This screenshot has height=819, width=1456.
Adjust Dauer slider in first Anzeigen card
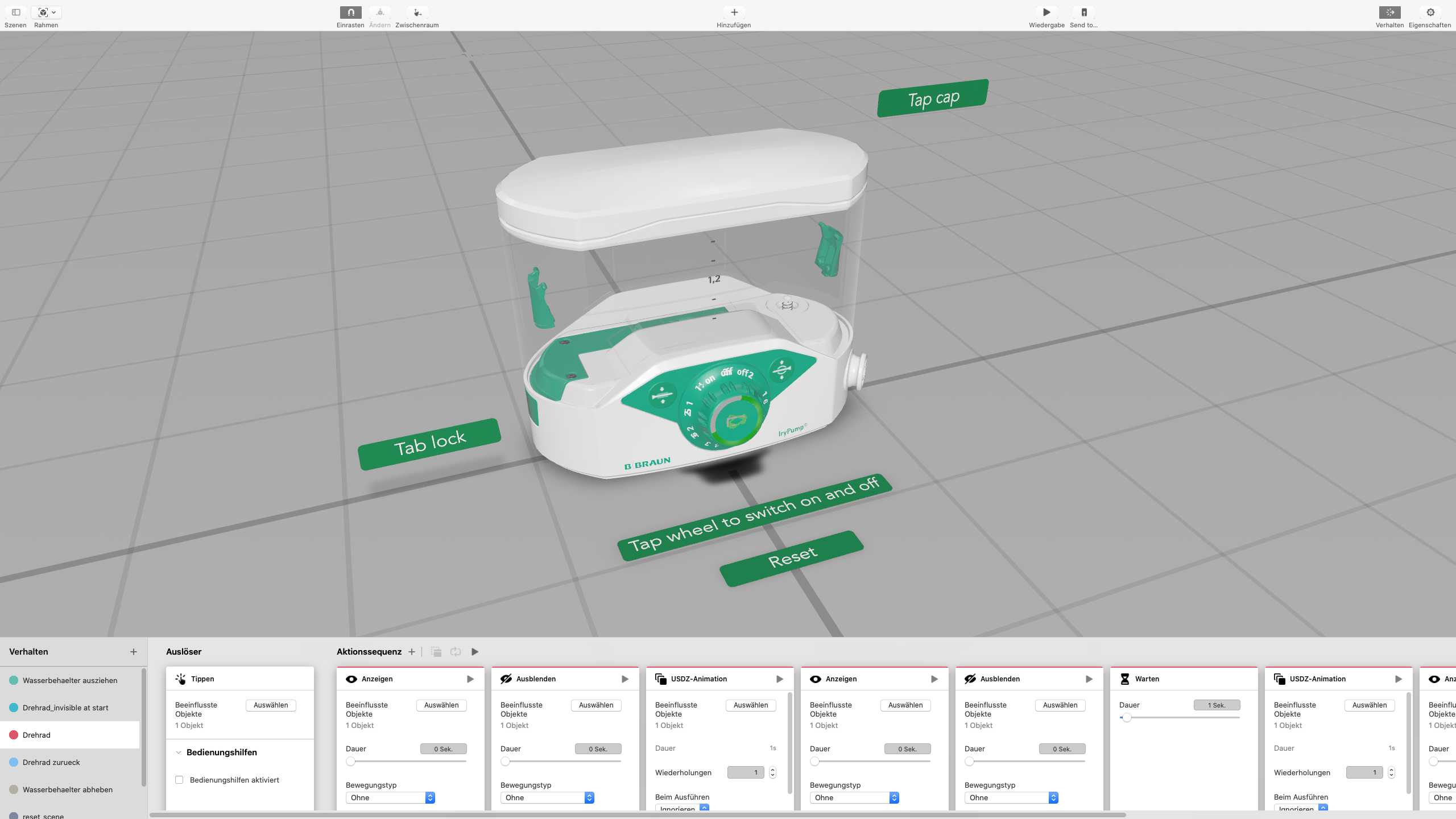350,762
